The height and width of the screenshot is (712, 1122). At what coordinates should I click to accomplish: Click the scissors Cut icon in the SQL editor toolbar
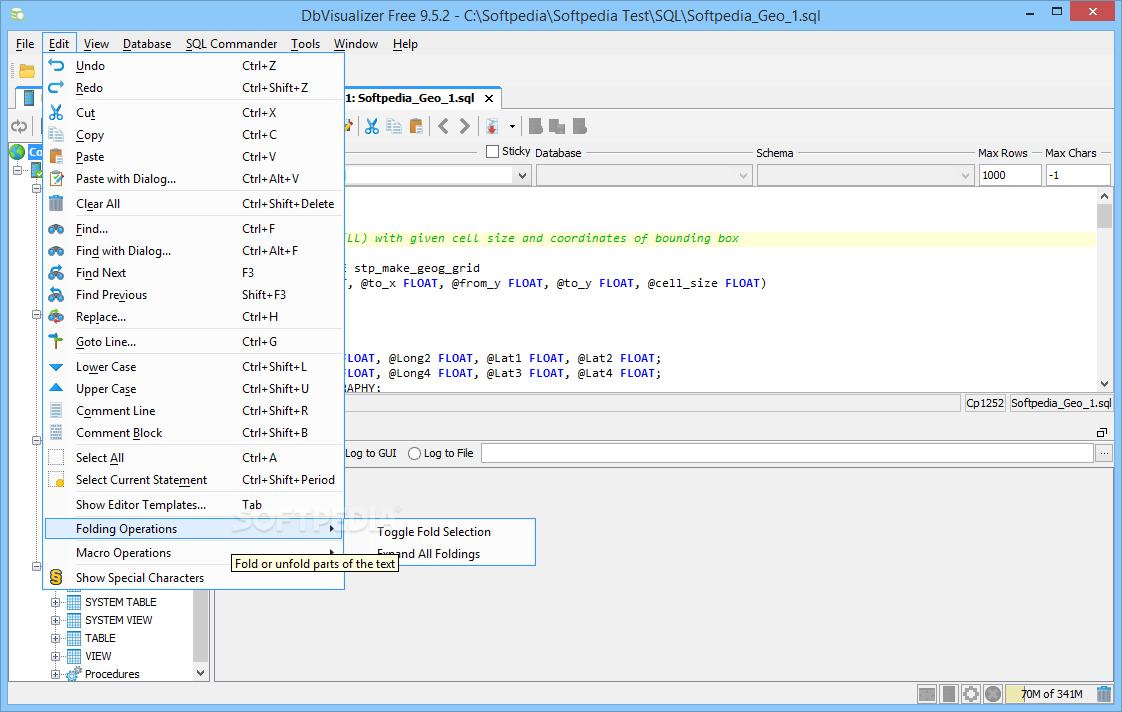(372, 127)
